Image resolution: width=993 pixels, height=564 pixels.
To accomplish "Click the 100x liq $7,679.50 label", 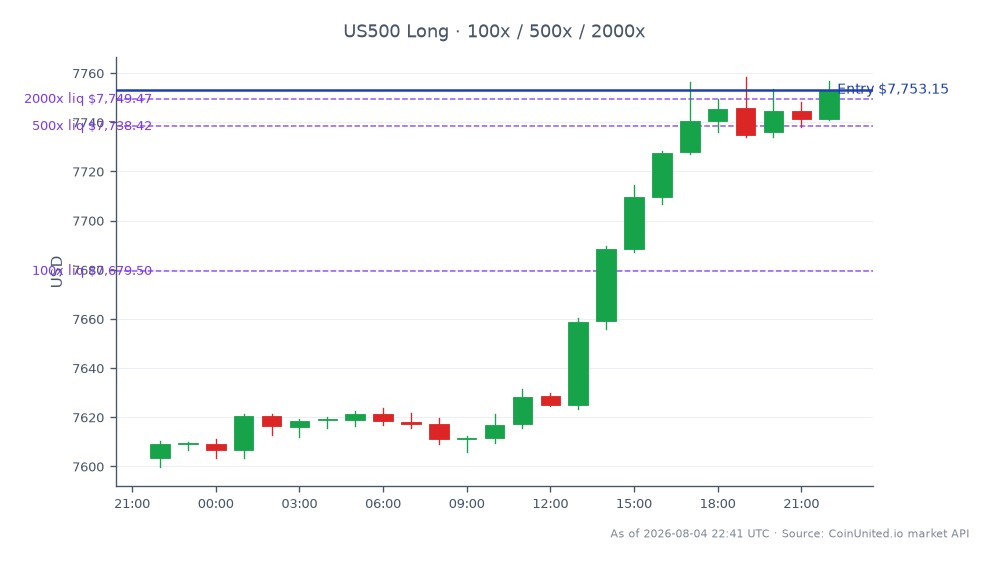I will coord(92,271).
